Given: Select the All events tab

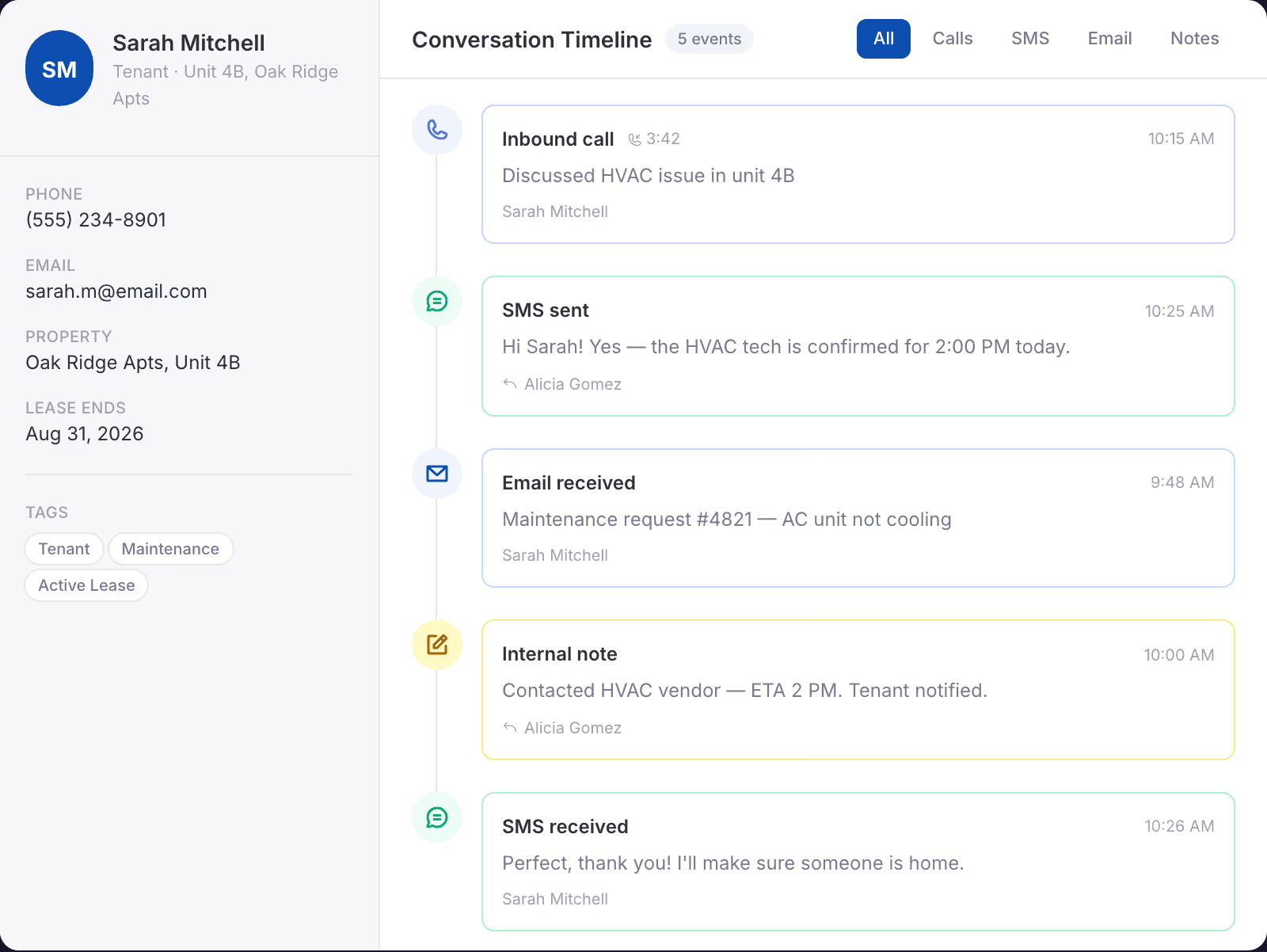Looking at the screenshot, I should (x=883, y=38).
